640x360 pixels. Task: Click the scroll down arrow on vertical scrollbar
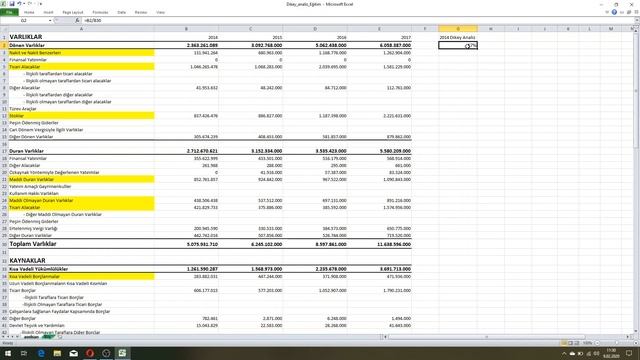coord(636,331)
